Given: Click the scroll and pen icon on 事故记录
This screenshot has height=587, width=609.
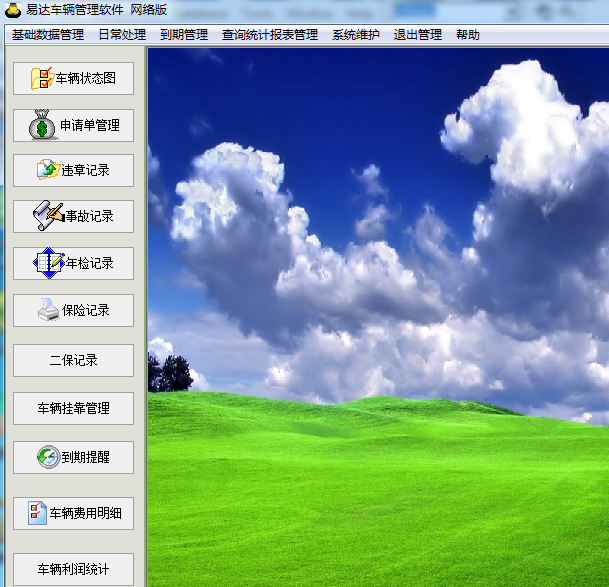Looking at the screenshot, I should 48,216.
